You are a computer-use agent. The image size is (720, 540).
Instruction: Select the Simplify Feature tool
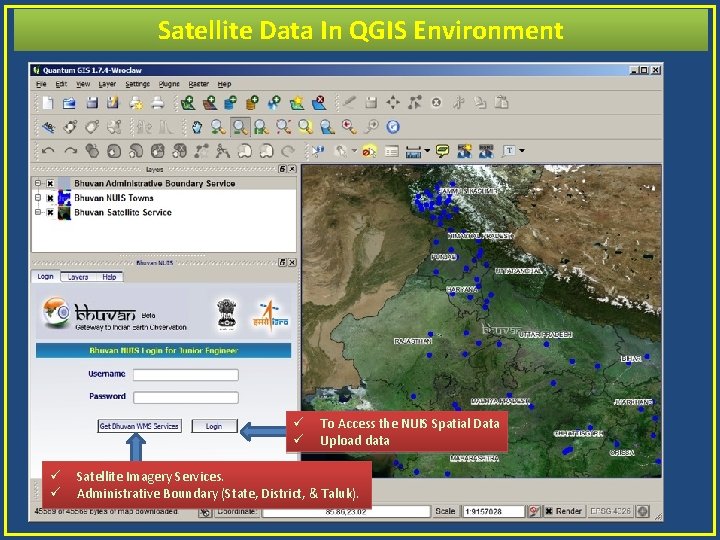(92, 151)
